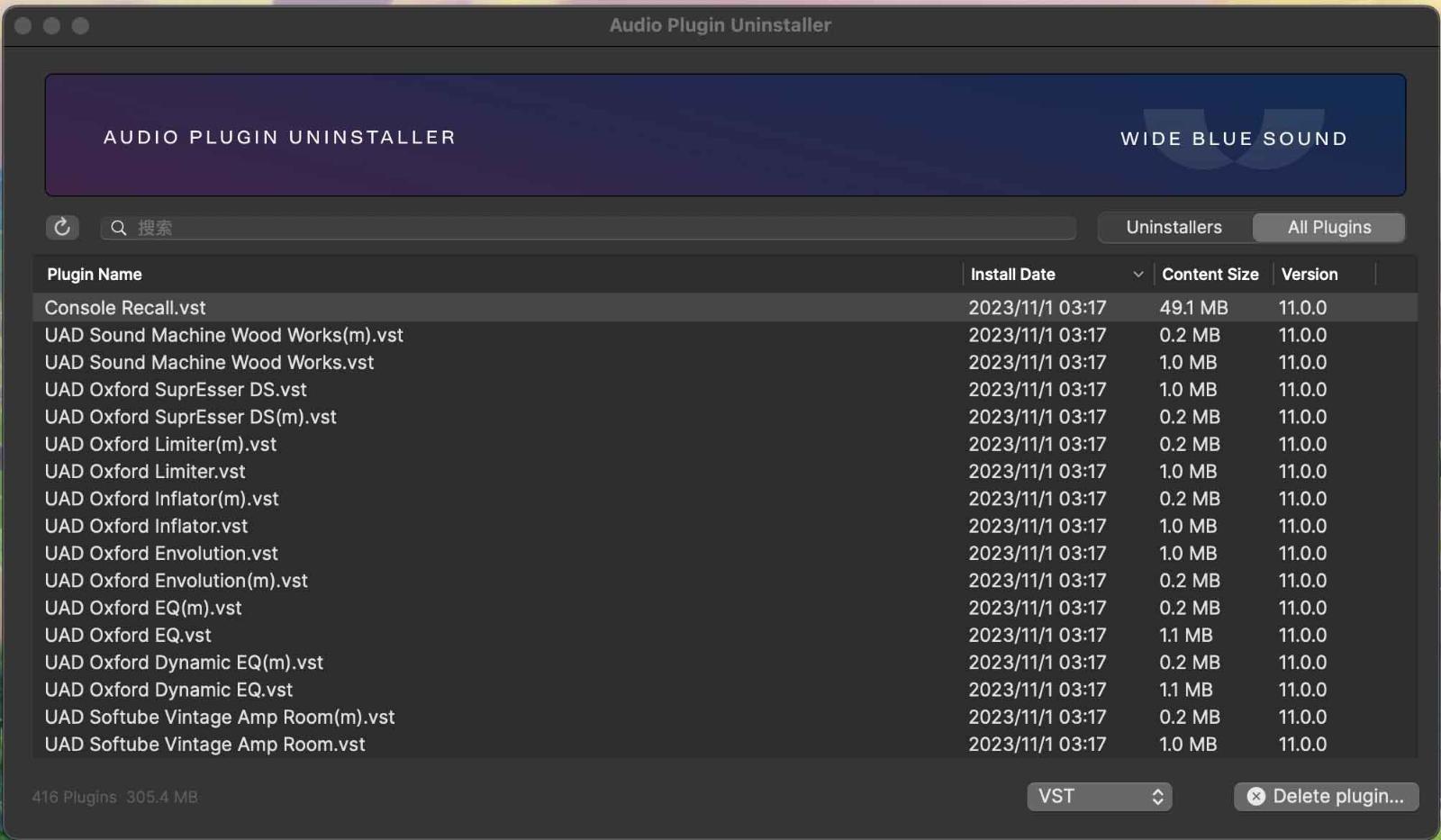Viewport: 1441px width, 840px height.
Task: Switch to the All Plugins tab
Action: click(1328, 227)
